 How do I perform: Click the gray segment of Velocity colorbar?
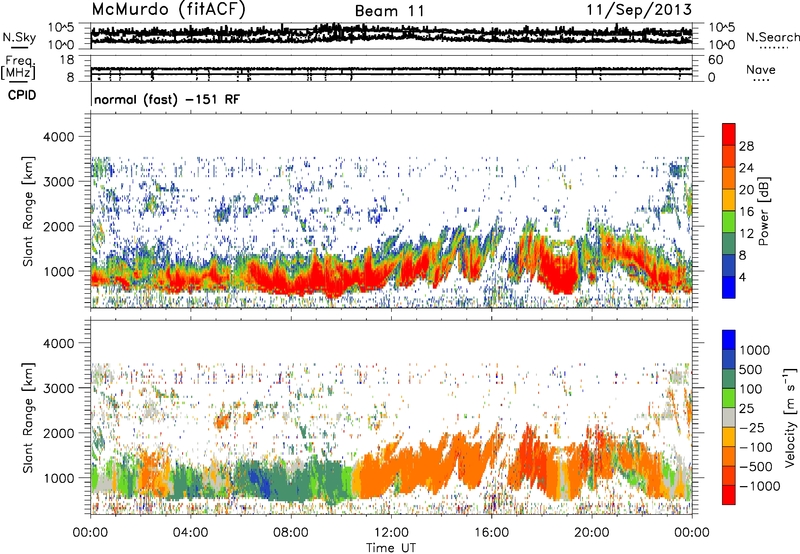click(x=729, y=418)
